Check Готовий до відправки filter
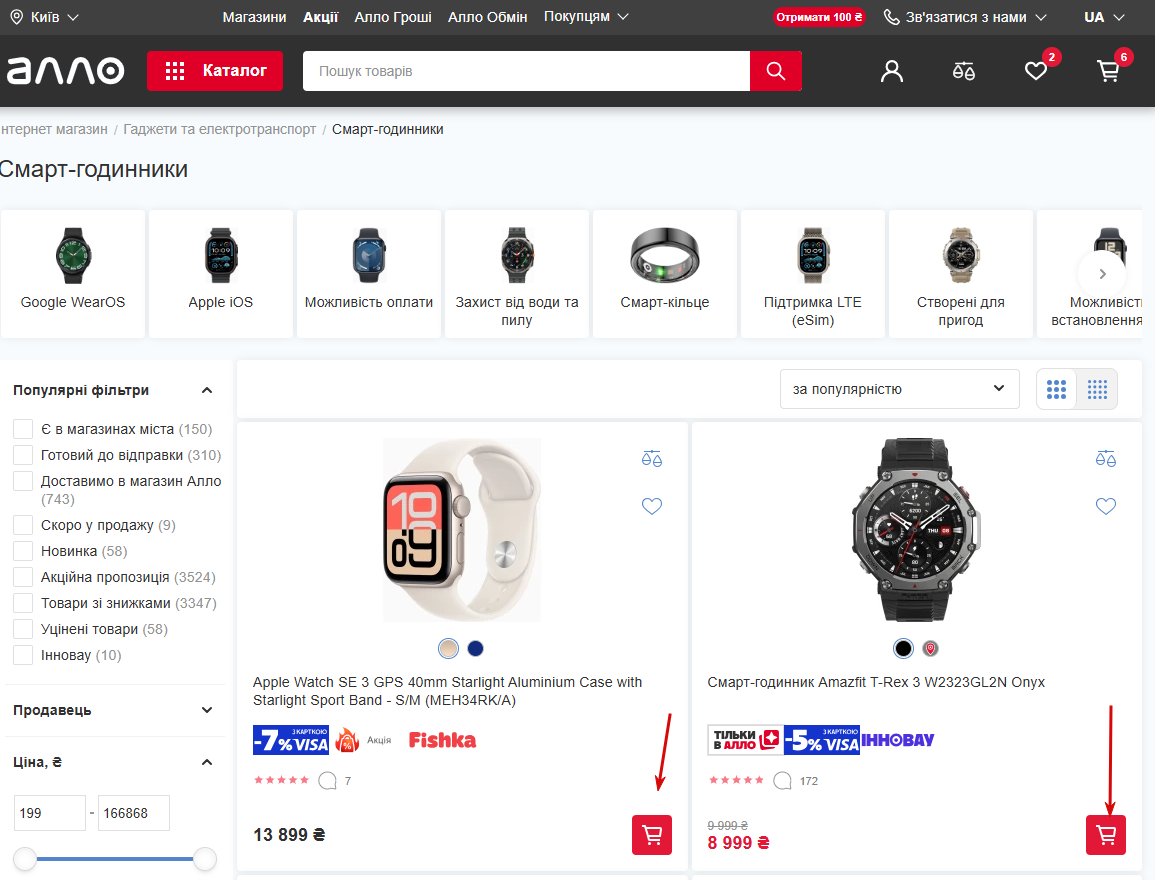1155x880 pixels. (x=23, y=455)
